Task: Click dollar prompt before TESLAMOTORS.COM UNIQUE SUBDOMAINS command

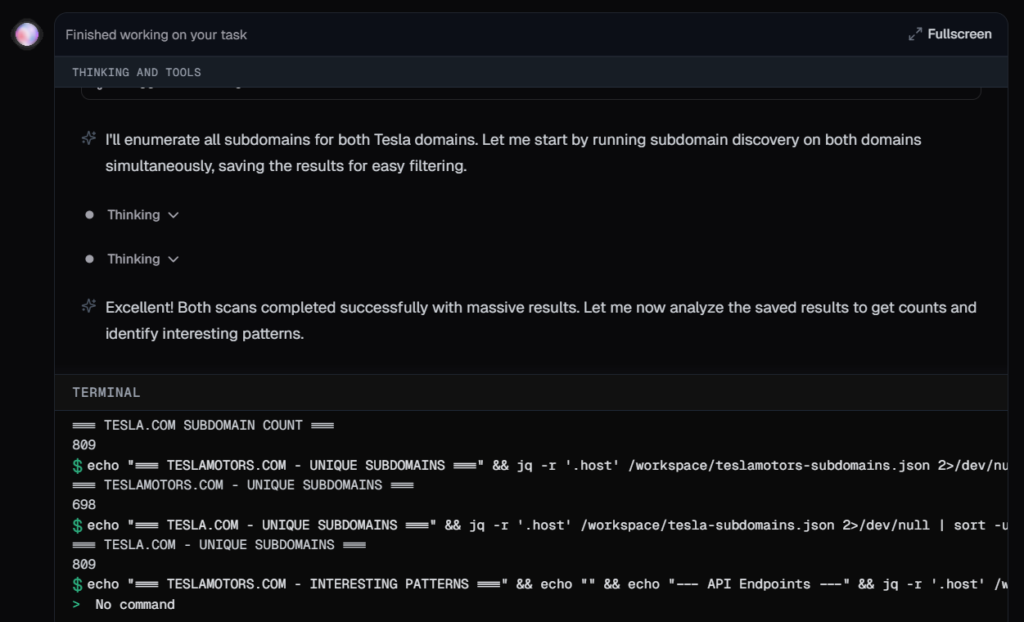Action: (x=77, y=465)
